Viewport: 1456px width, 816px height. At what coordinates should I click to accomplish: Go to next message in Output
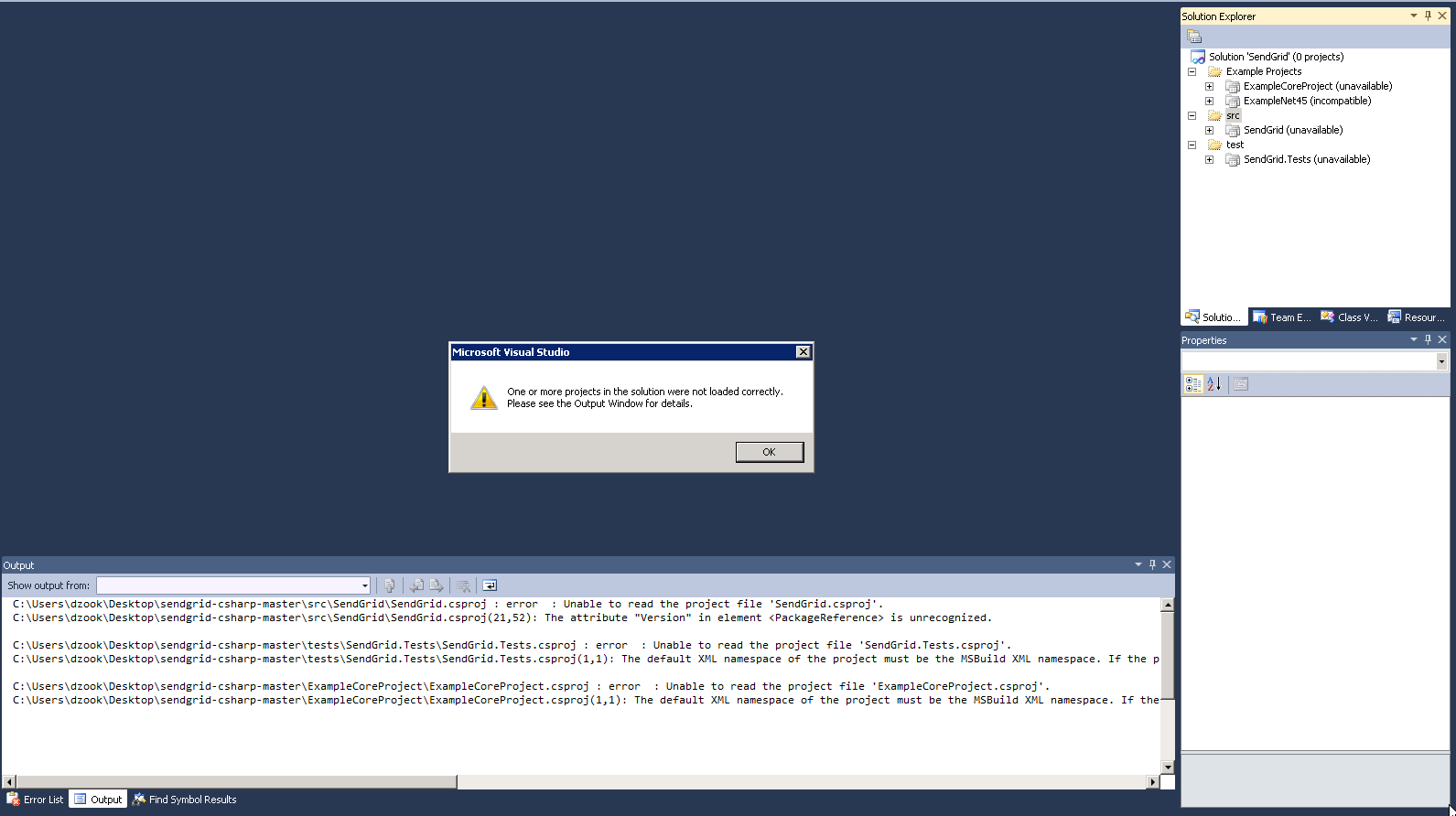click(x=437, y=585)
